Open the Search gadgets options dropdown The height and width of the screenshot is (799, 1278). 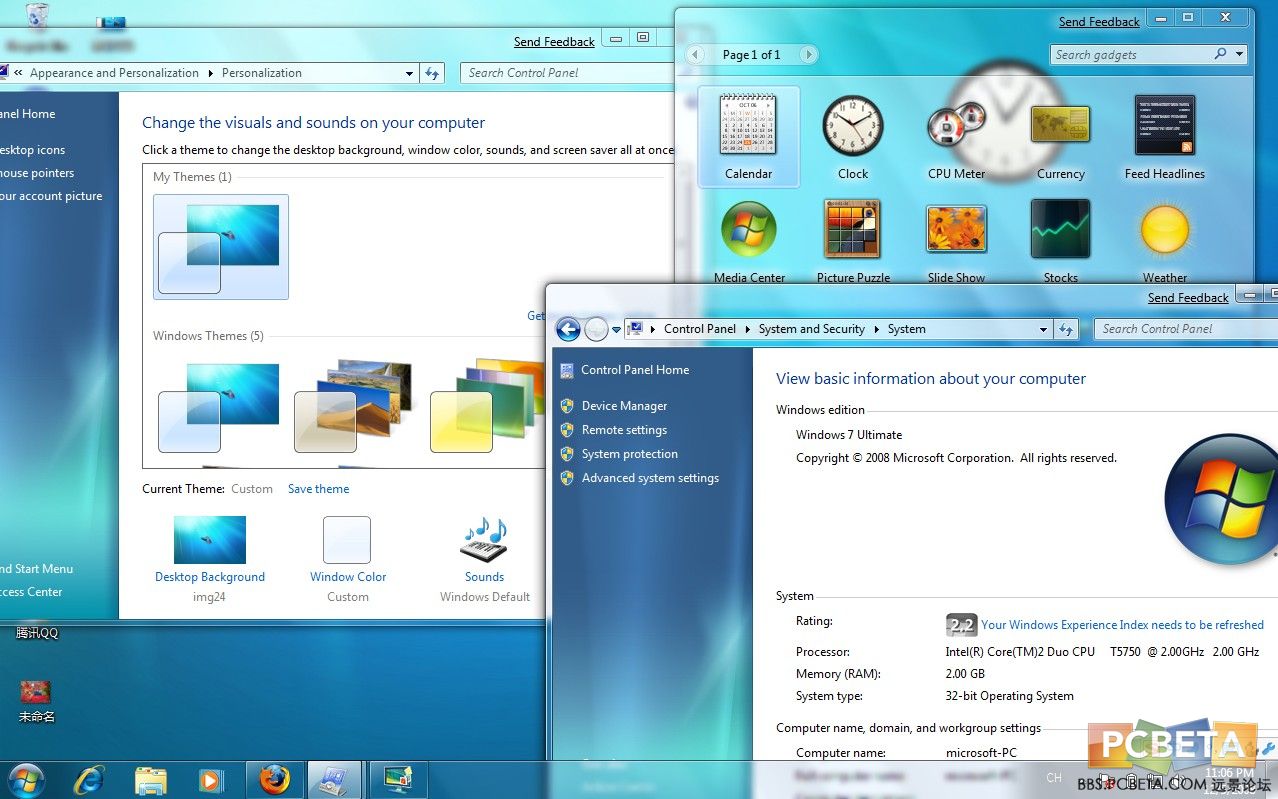[x=1240, y=55]
